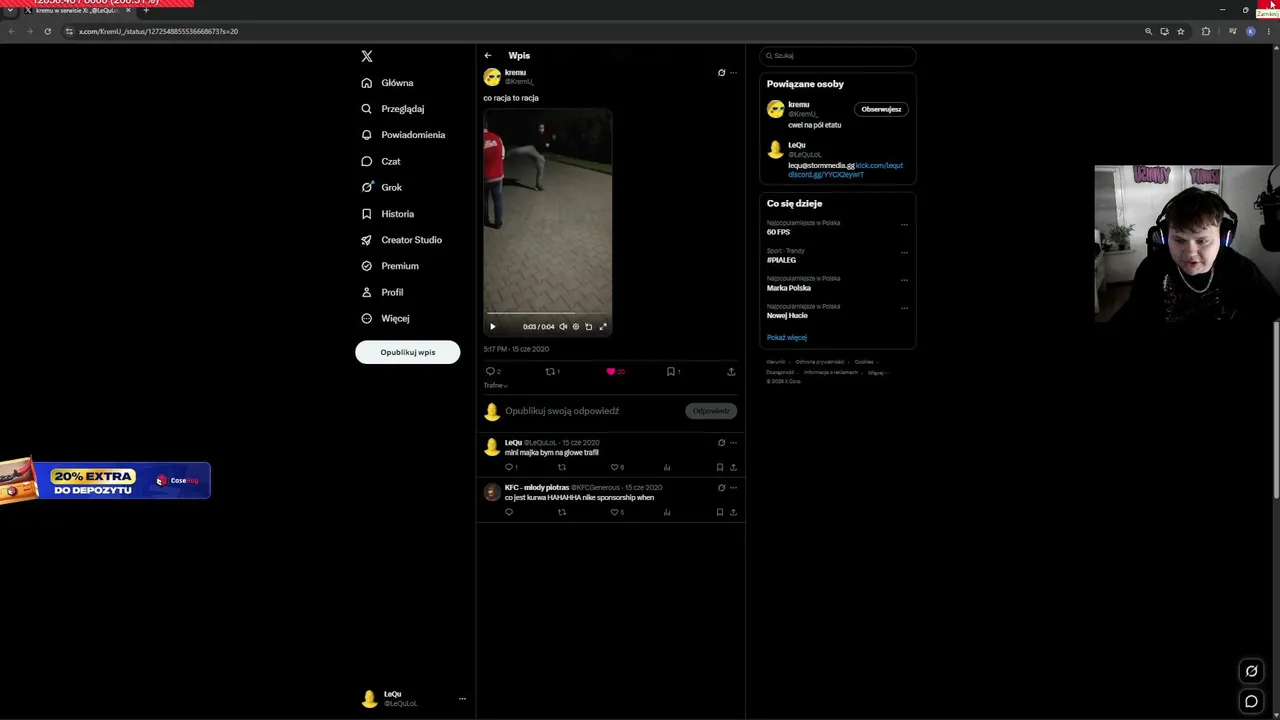Open the discord.gg link in LeQu's bio

[x=825, y=175]
